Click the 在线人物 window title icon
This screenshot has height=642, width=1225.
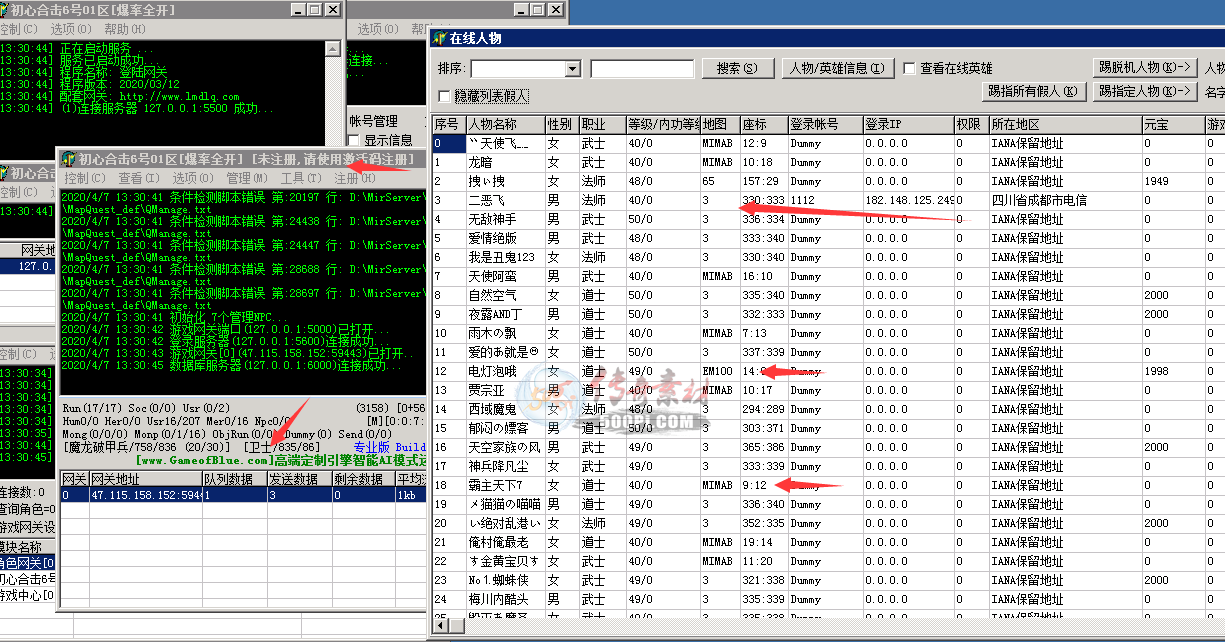439,39
